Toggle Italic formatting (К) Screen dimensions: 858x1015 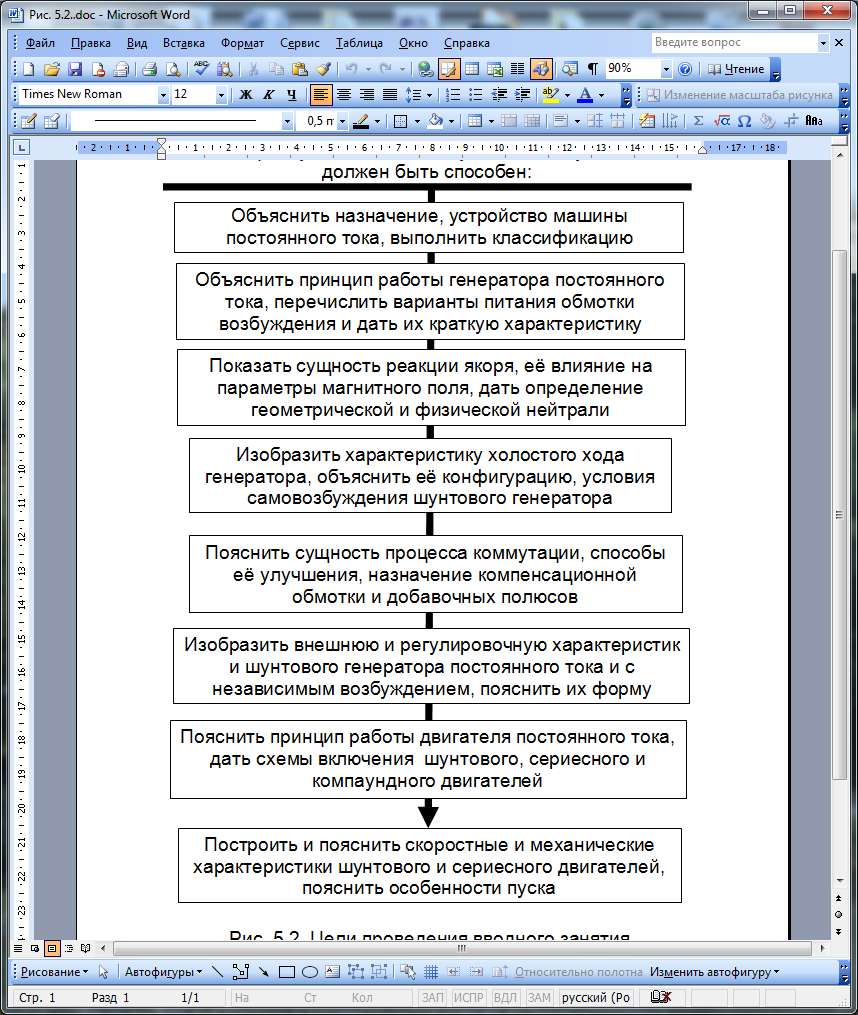269,95
